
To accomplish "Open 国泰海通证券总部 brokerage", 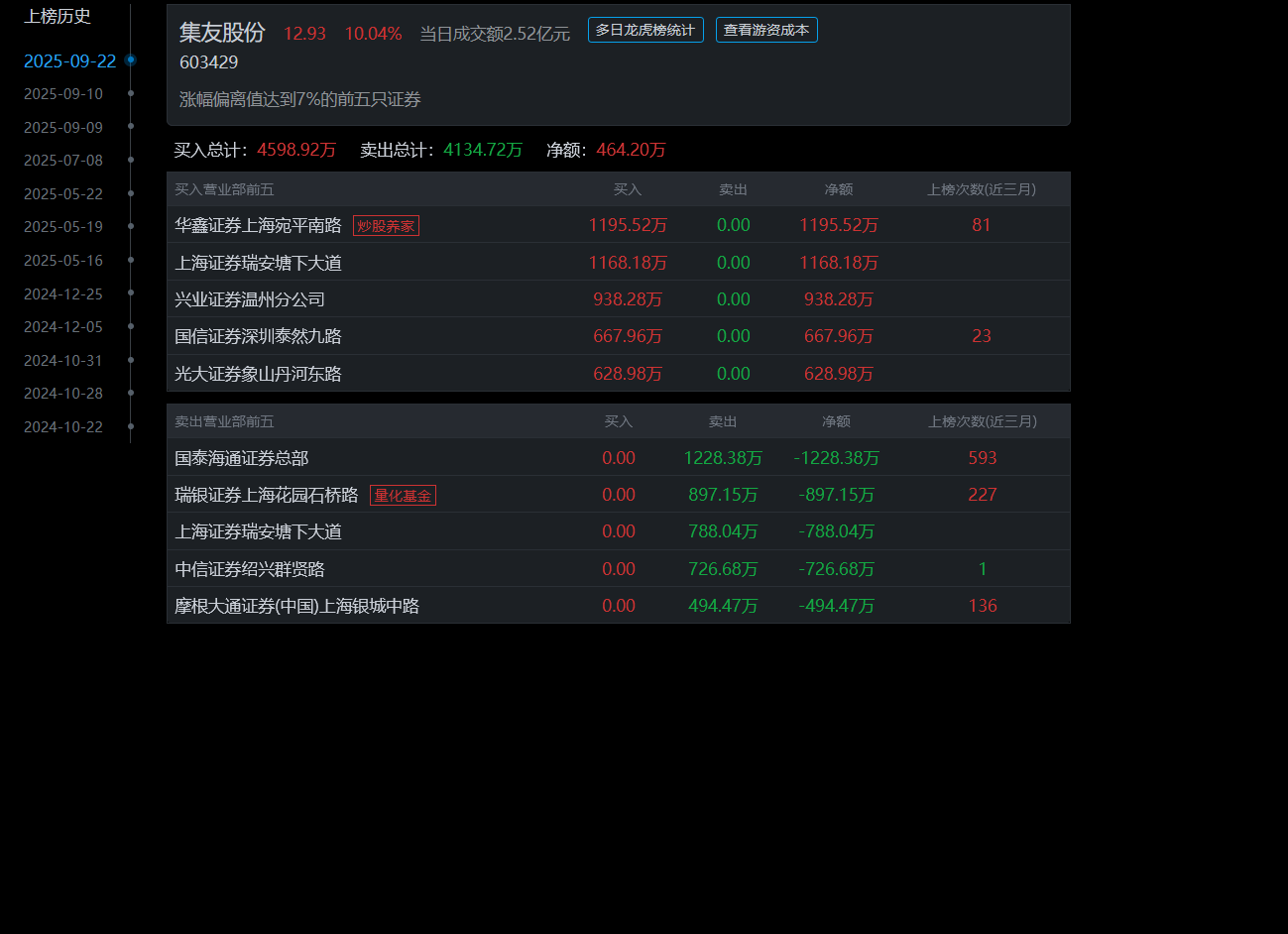I will pos(242,458).
